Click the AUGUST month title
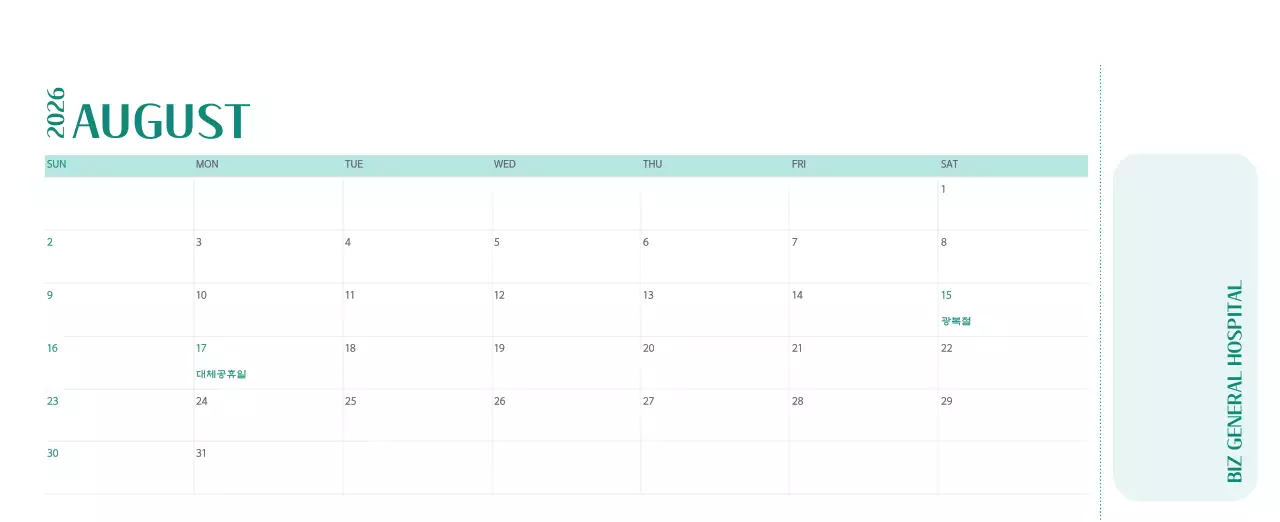The image size is (1280, 522). 161,122
